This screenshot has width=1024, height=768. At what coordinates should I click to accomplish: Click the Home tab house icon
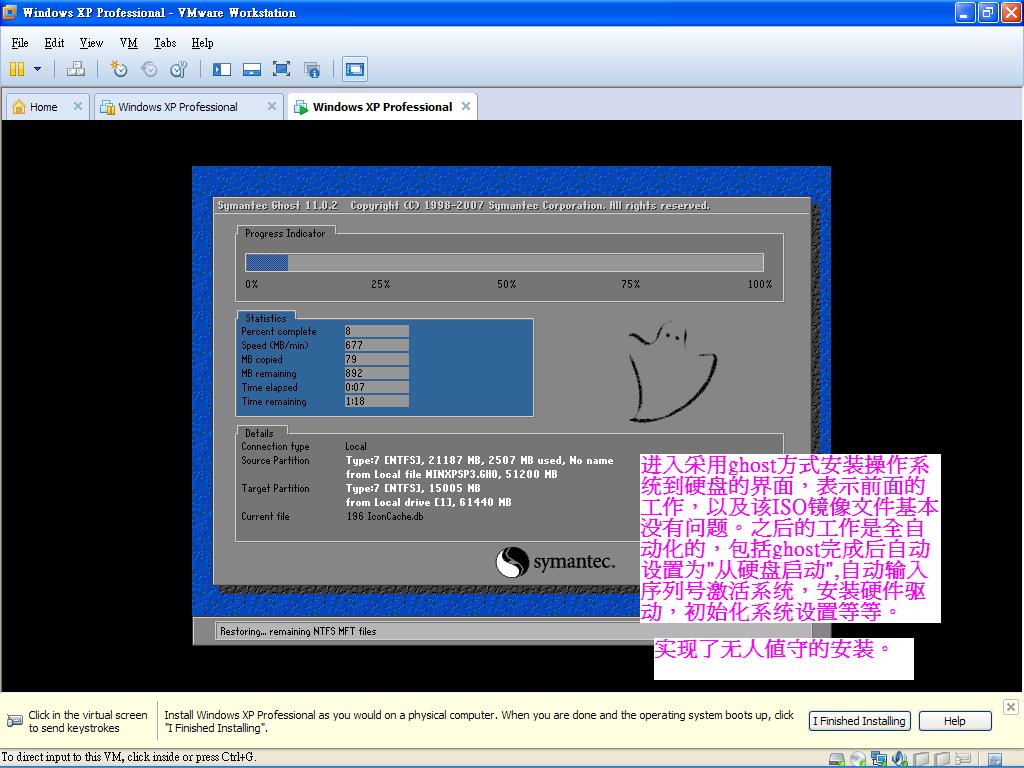click(x=19, y=106)
